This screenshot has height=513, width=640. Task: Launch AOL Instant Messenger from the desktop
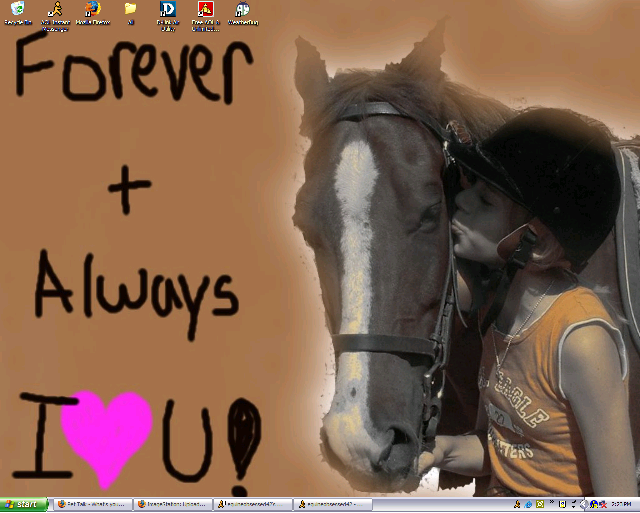pos(56,16)
